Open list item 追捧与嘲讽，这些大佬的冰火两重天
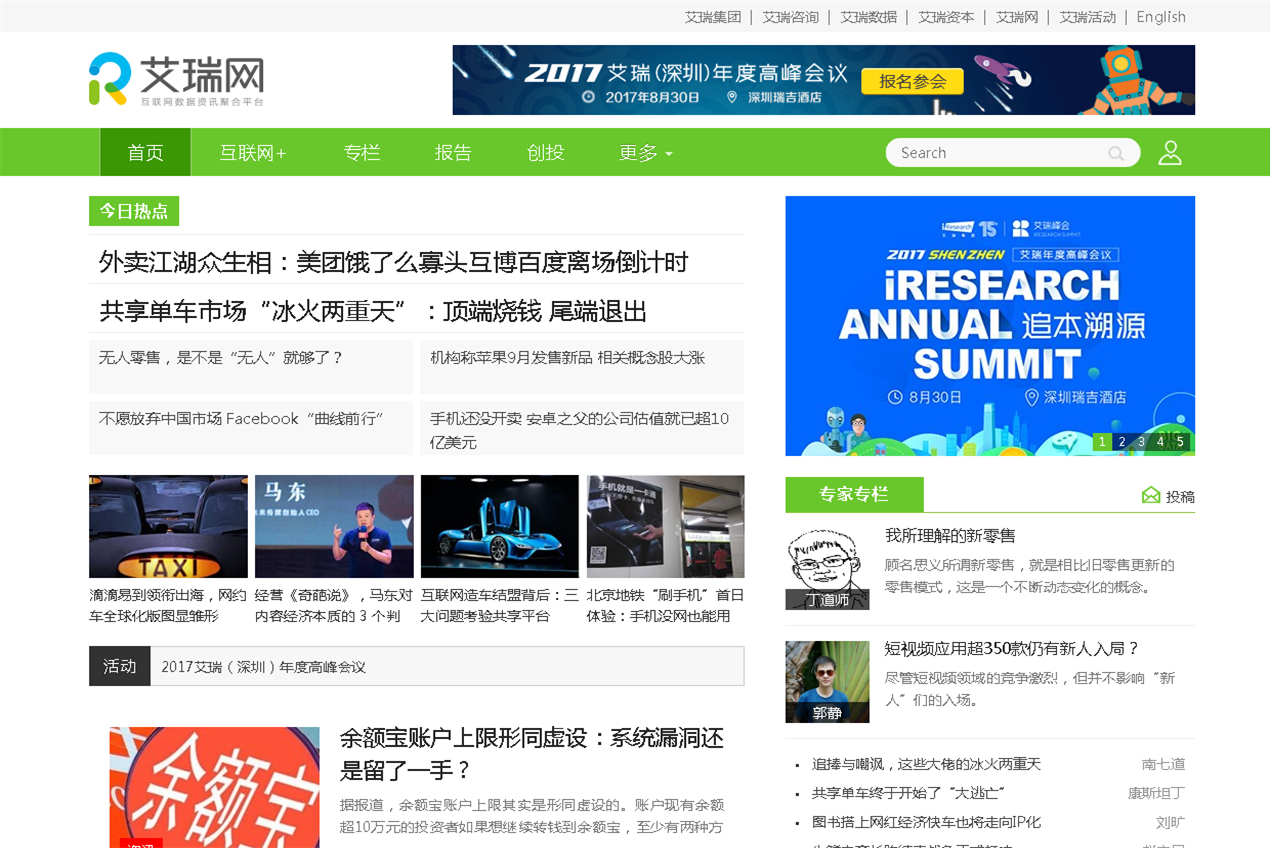Screen dimensions: 1270x848 click(x=926, y=764)
